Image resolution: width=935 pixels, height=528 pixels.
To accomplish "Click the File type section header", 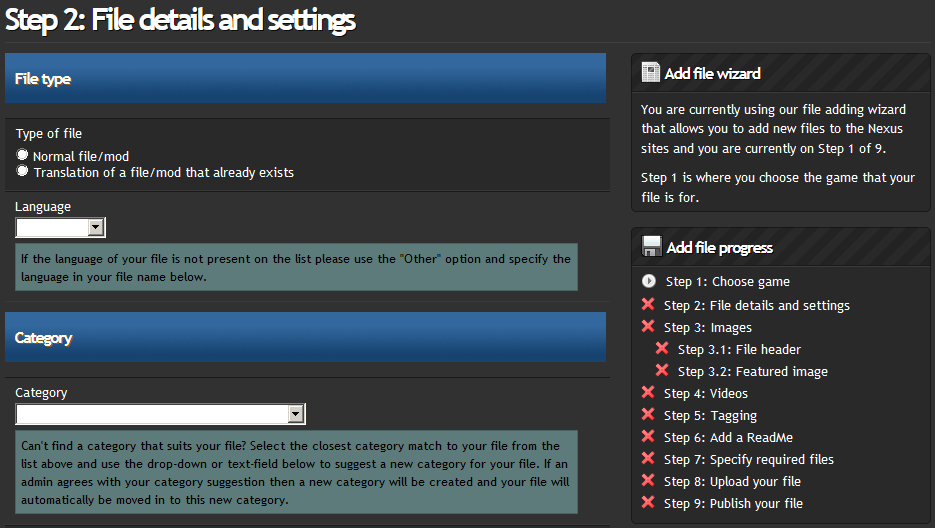I will pos(305,78).
